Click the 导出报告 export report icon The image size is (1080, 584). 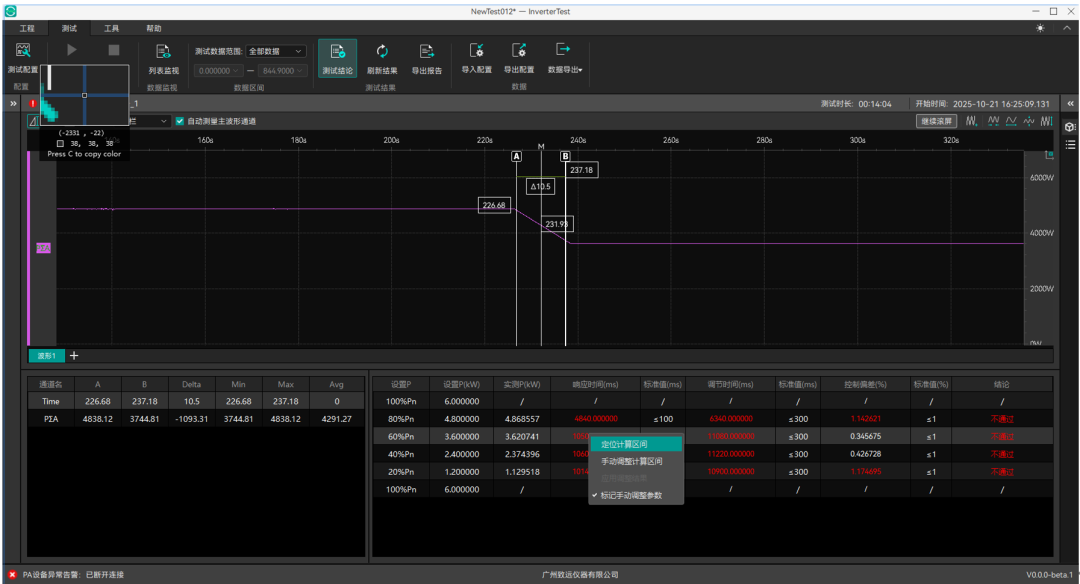[x=427, y=50]
